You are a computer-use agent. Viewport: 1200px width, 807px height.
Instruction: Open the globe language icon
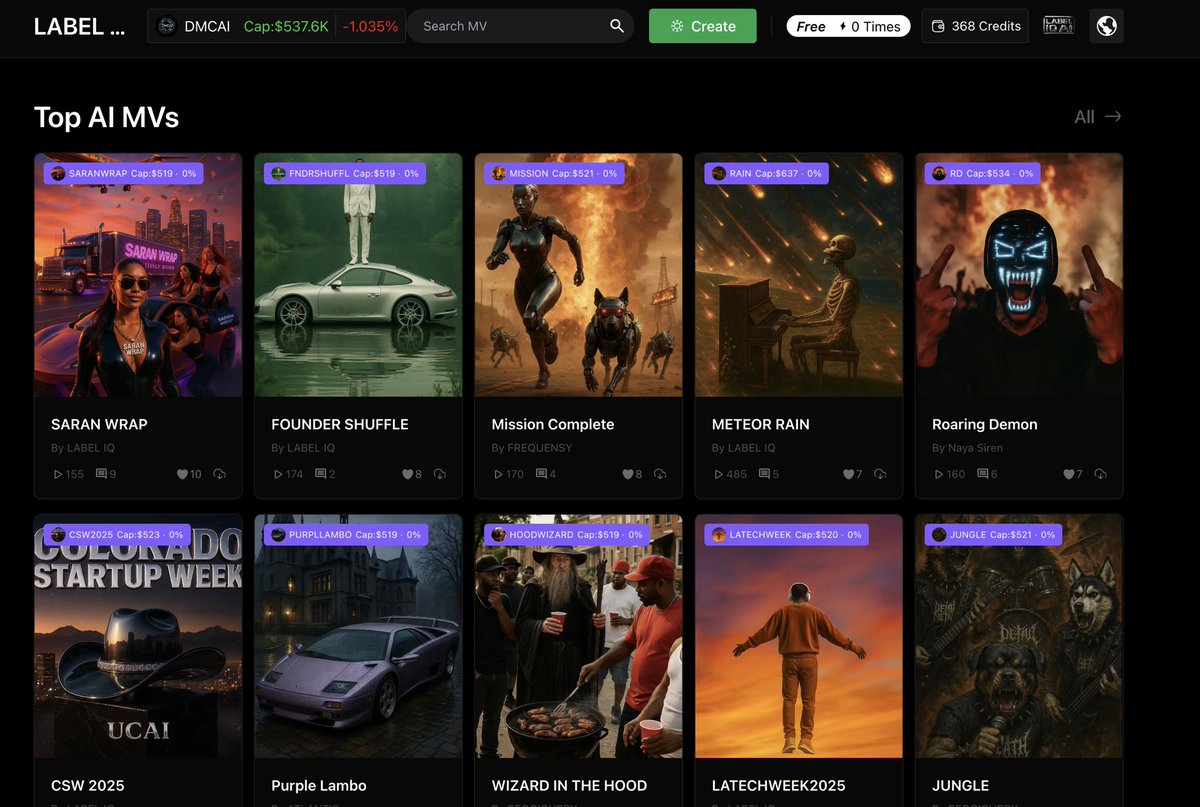coord(1106,26)
